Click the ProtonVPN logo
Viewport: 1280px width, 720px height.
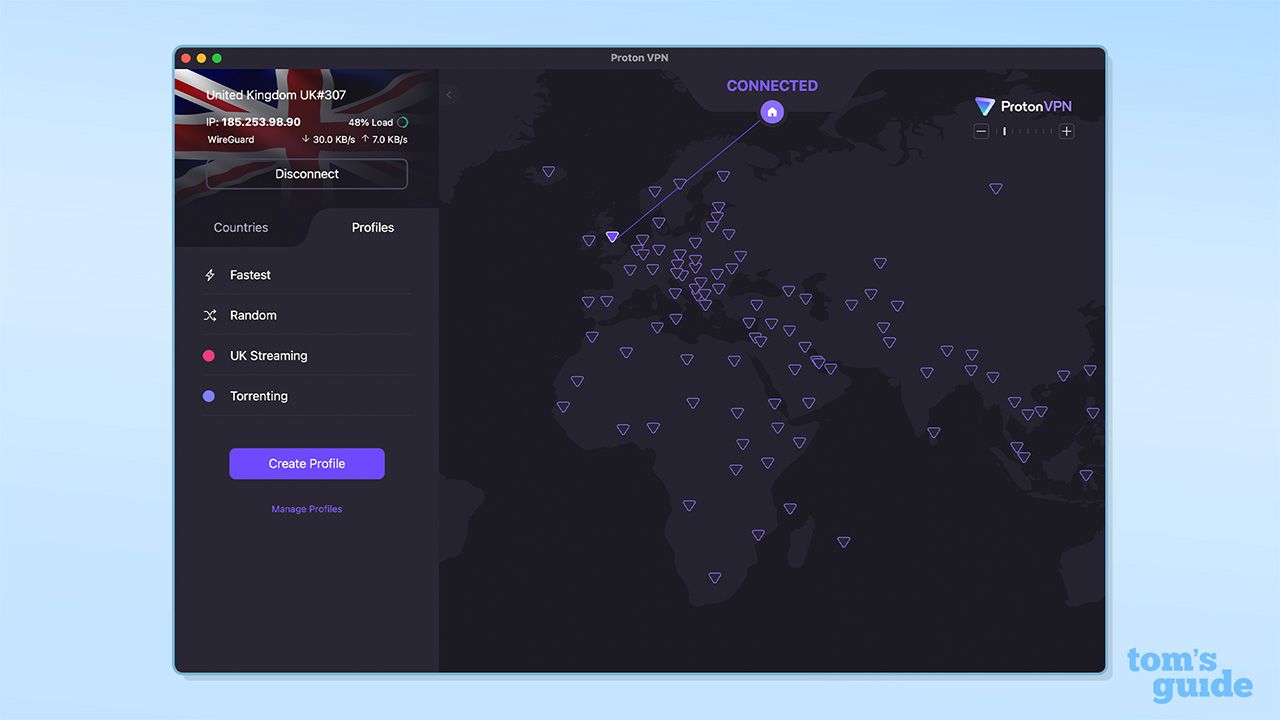coord(1023,106)
